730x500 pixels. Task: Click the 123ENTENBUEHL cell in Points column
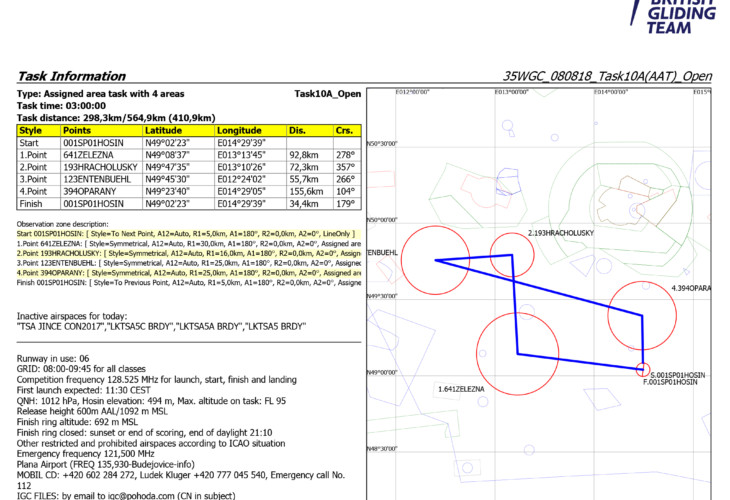(100, 180)
